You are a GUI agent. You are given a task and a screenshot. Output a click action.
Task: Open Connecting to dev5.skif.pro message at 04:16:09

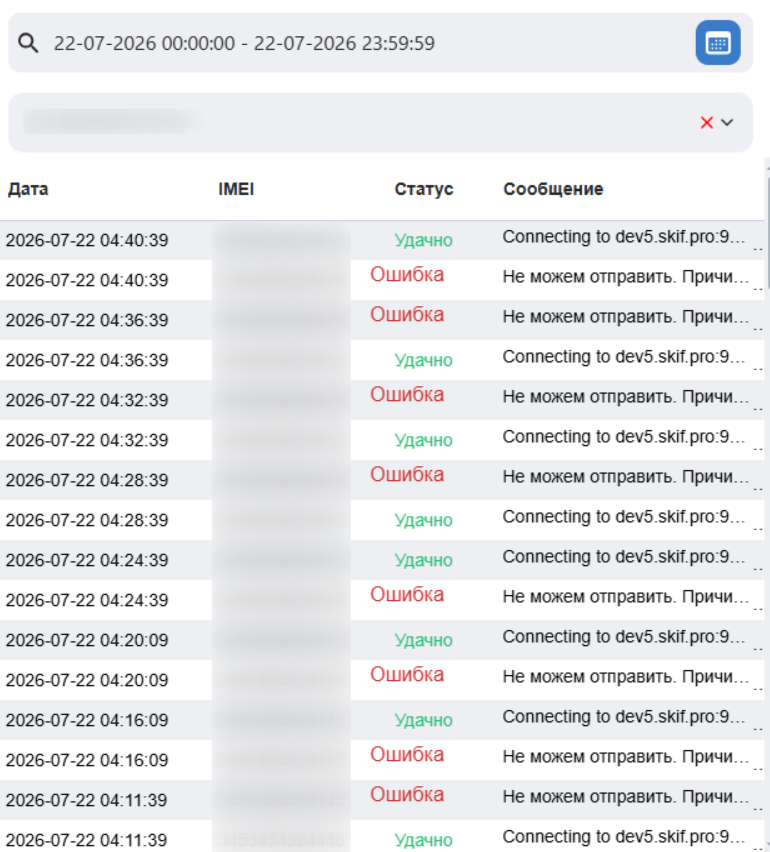(x=624, y=717)
